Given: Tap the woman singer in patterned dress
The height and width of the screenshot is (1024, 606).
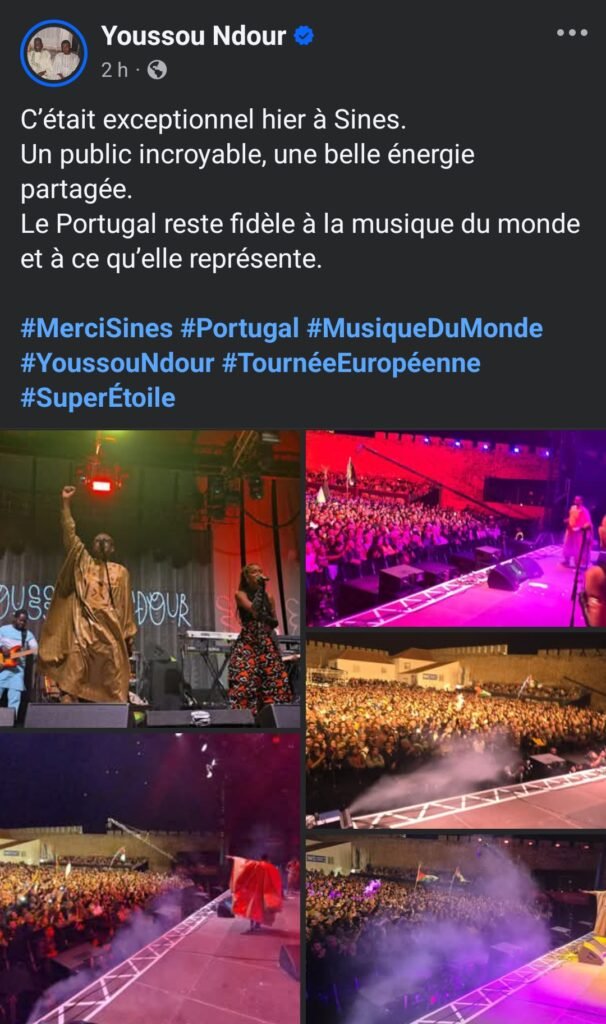Looking at the screenshot, I should [258, 640].
